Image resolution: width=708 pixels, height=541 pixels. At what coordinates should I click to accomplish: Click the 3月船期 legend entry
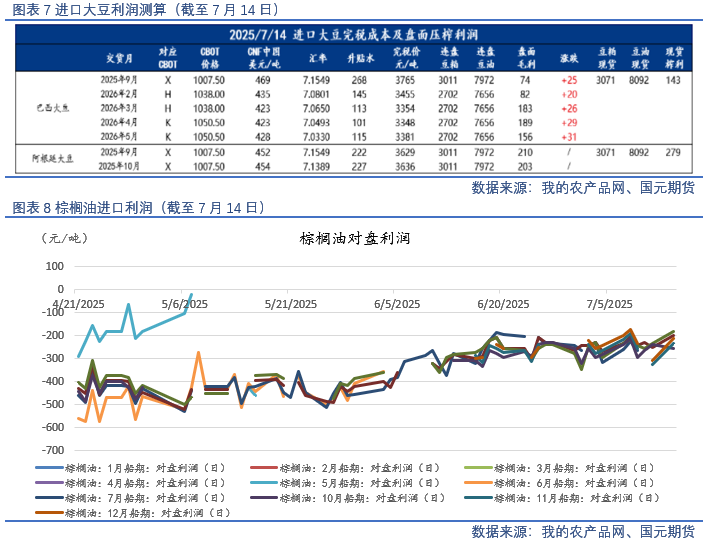(559, 468)
